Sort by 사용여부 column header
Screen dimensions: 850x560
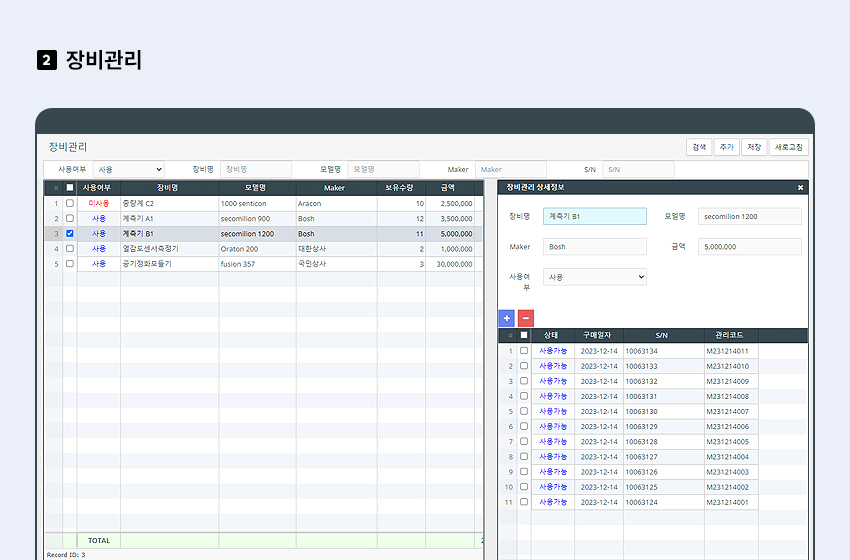(x=99, y=188)
